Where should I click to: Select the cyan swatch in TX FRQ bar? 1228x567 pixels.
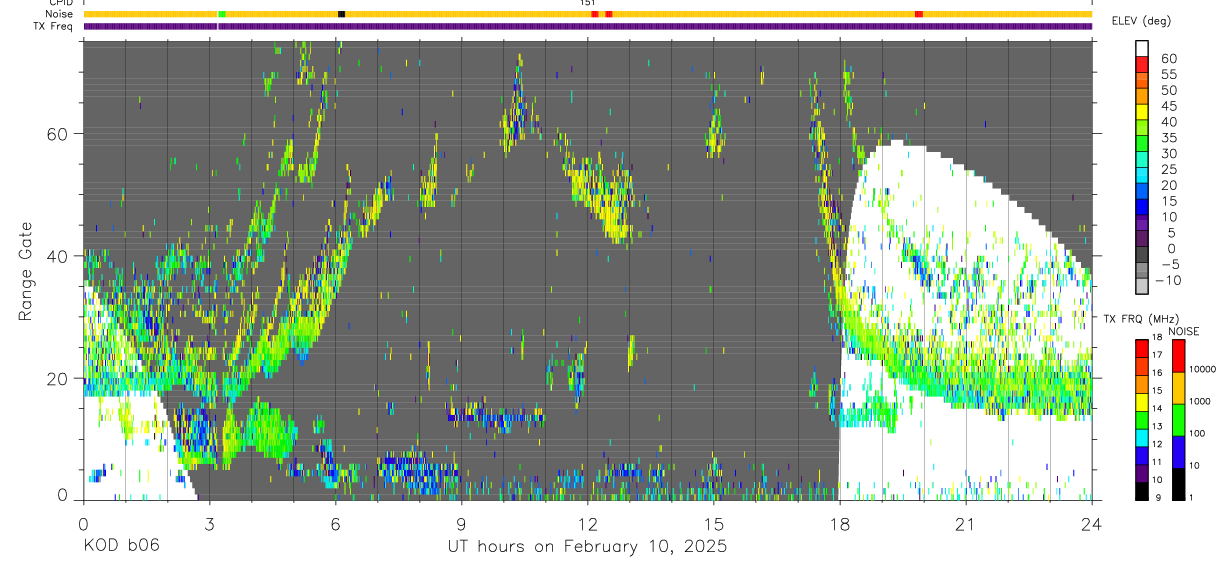point(1142,438)
